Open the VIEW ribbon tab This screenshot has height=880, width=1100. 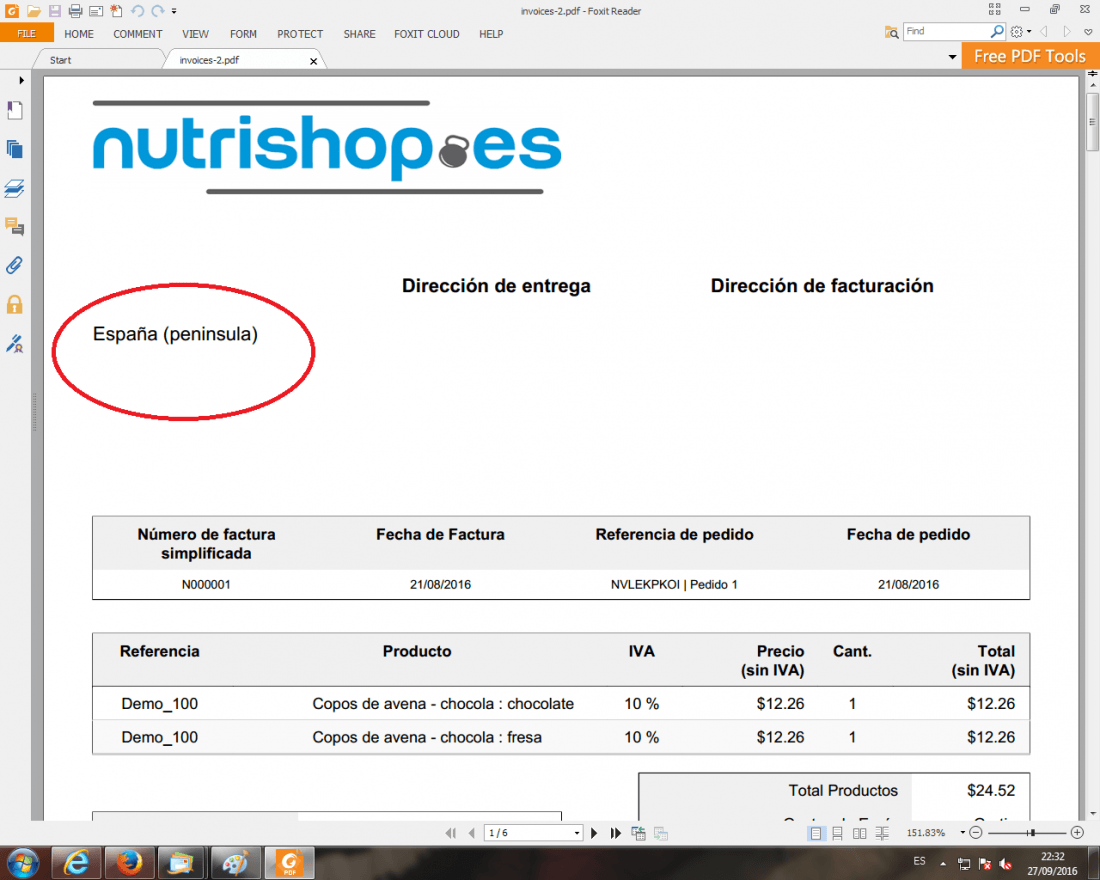pos(196,34)
